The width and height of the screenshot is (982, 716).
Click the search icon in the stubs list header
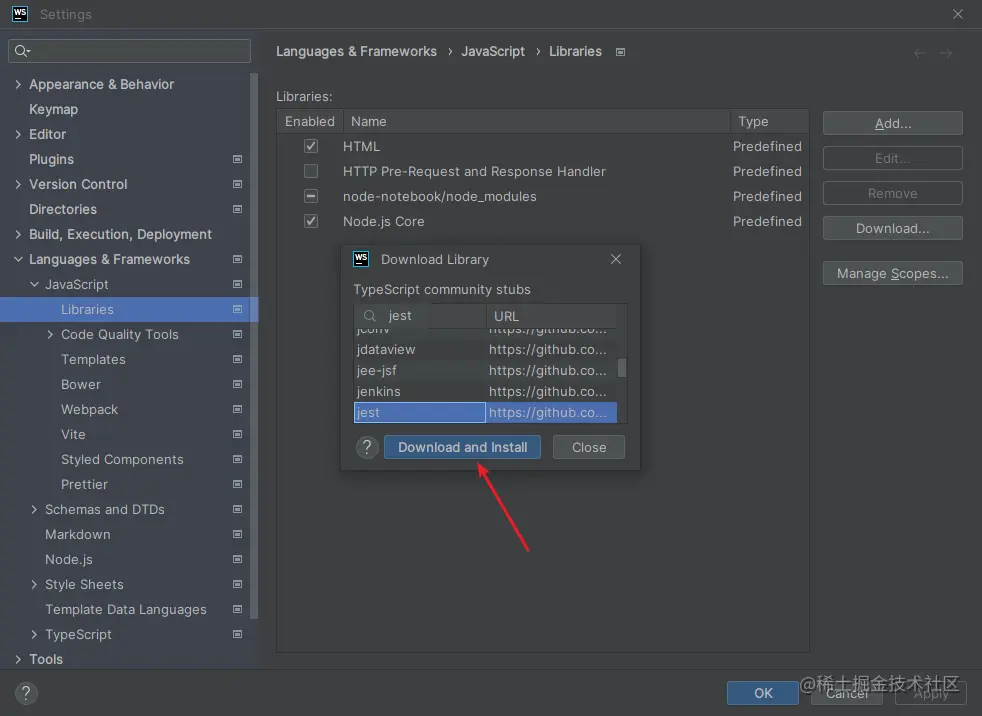[x=370, y=316]
